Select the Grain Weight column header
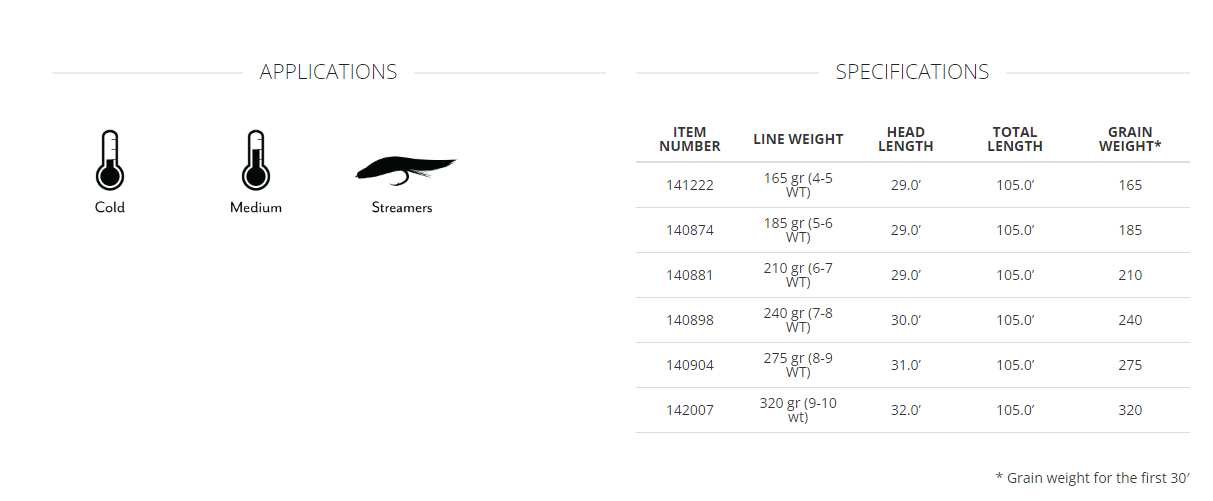The height and width of the screenshot is (501, 1213). 1130,139
